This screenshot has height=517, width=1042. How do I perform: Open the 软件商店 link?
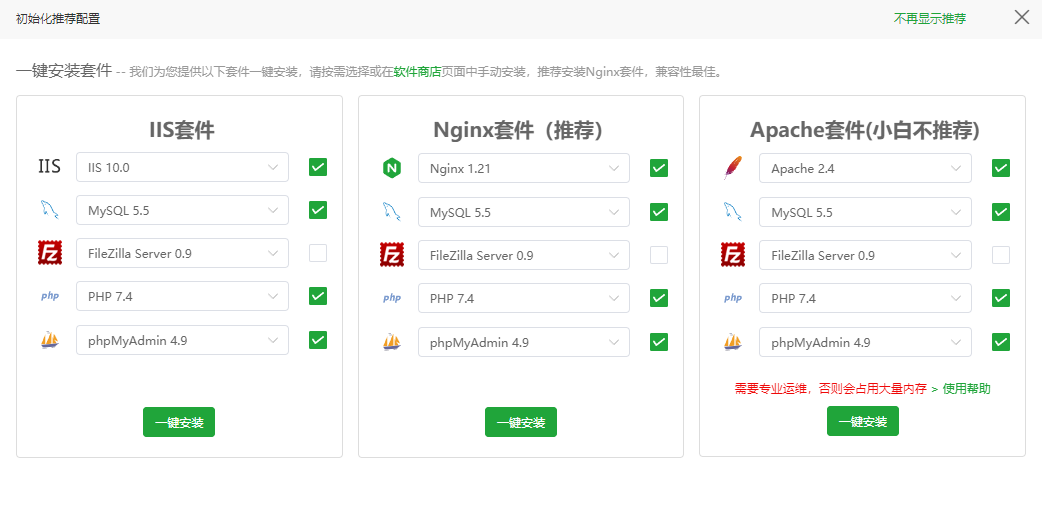(x=417, y=72)
